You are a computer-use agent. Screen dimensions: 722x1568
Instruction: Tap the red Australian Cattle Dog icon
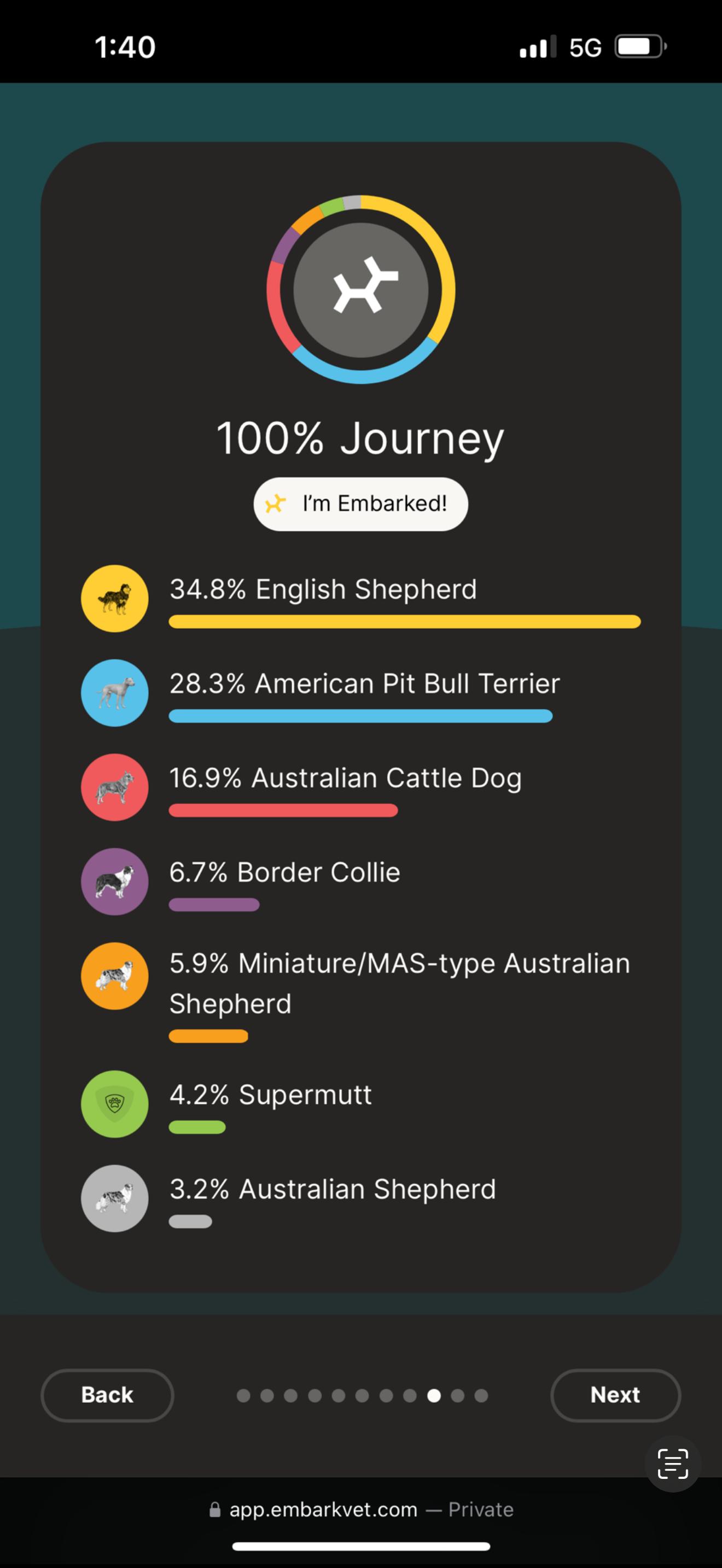[114, 787]
